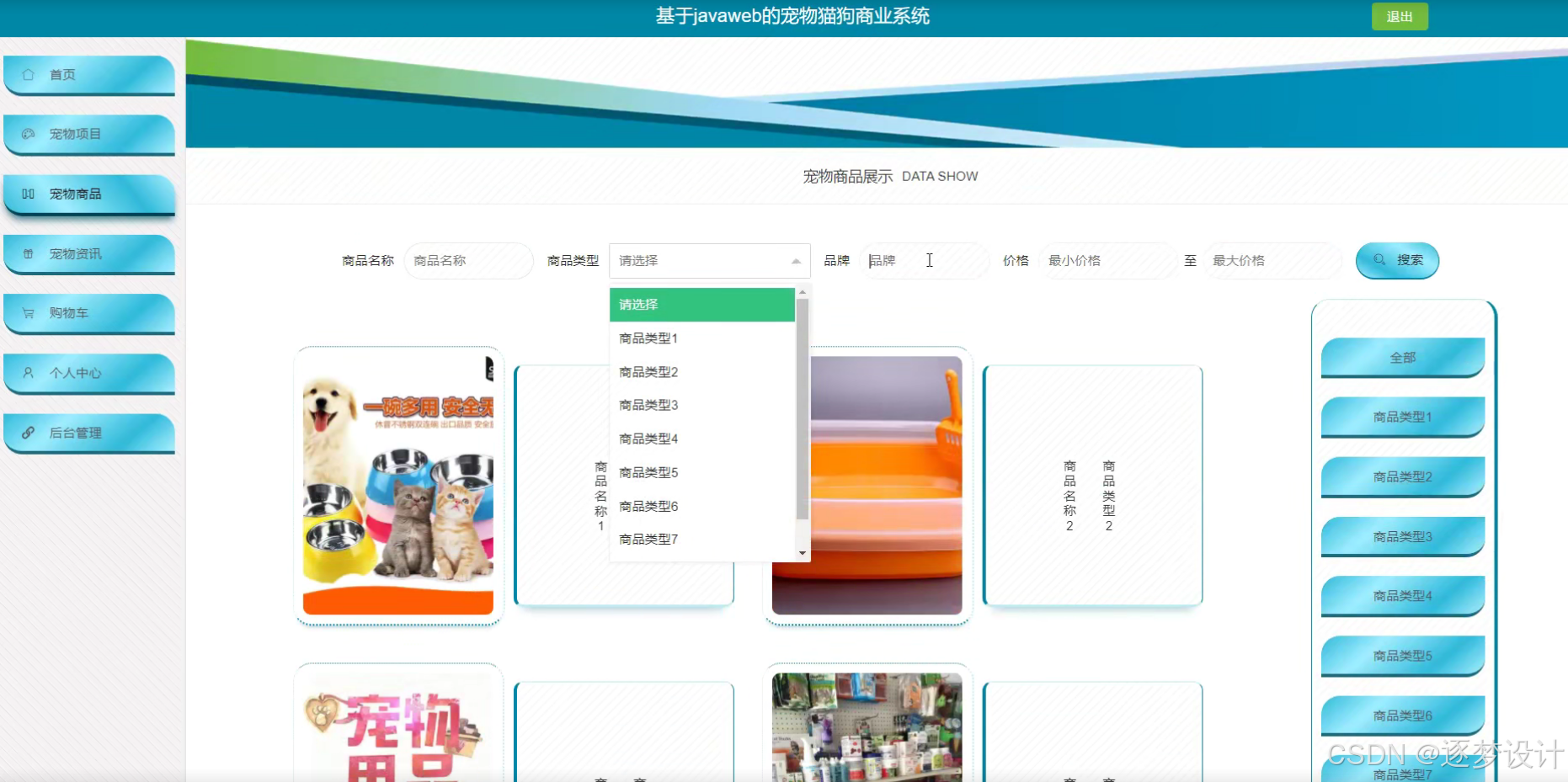Click the 宠物商品 grid icon
Viewport: 1568px width, 782px height.
pyautogui.click(x=28, y=194)
